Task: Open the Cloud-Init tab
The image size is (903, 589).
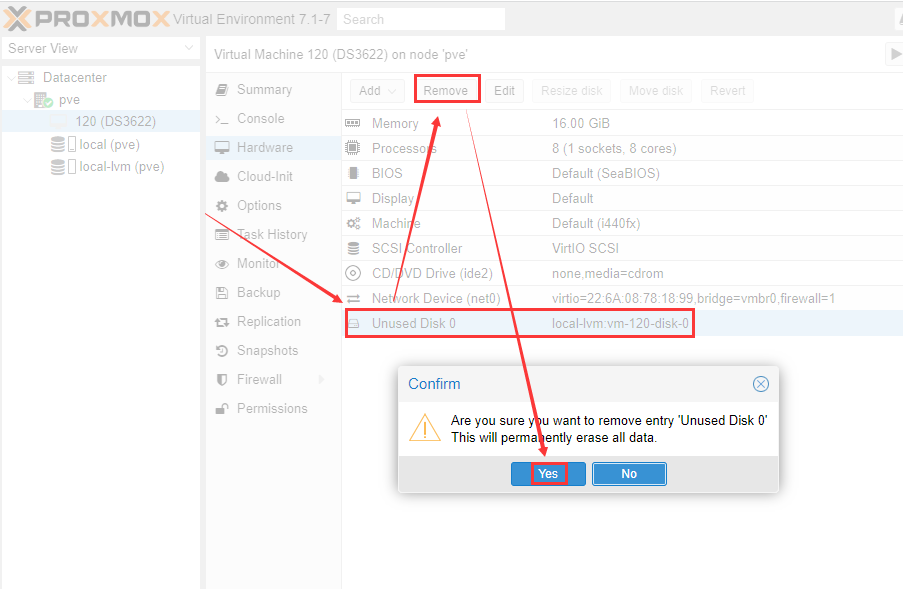Action: pyautogui.click(x=274, y=176)
